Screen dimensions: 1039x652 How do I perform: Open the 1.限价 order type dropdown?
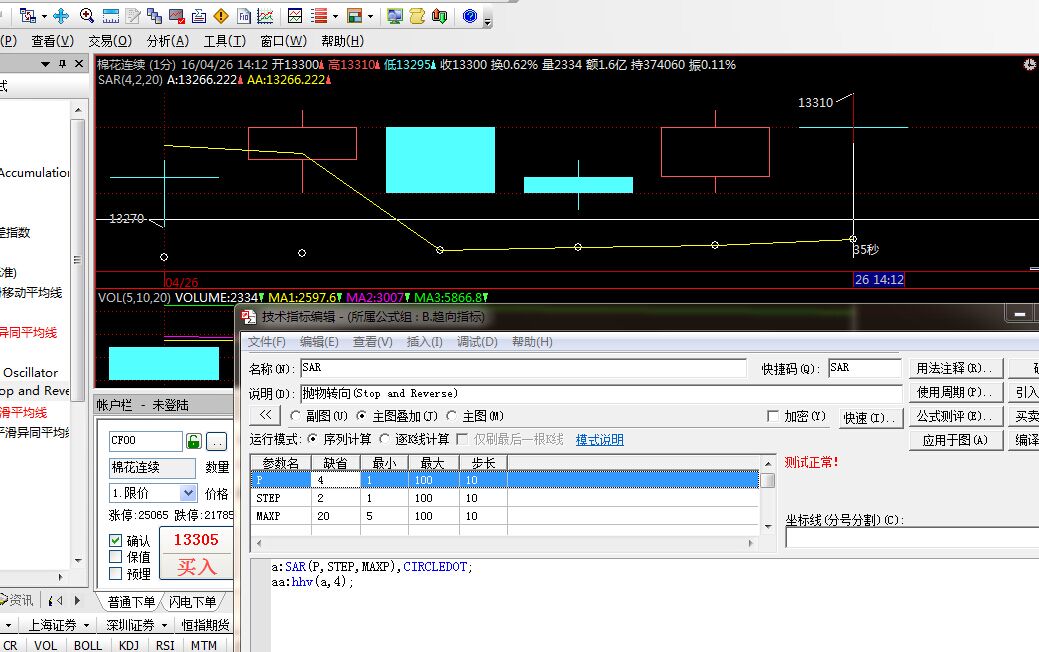[188, 493]
